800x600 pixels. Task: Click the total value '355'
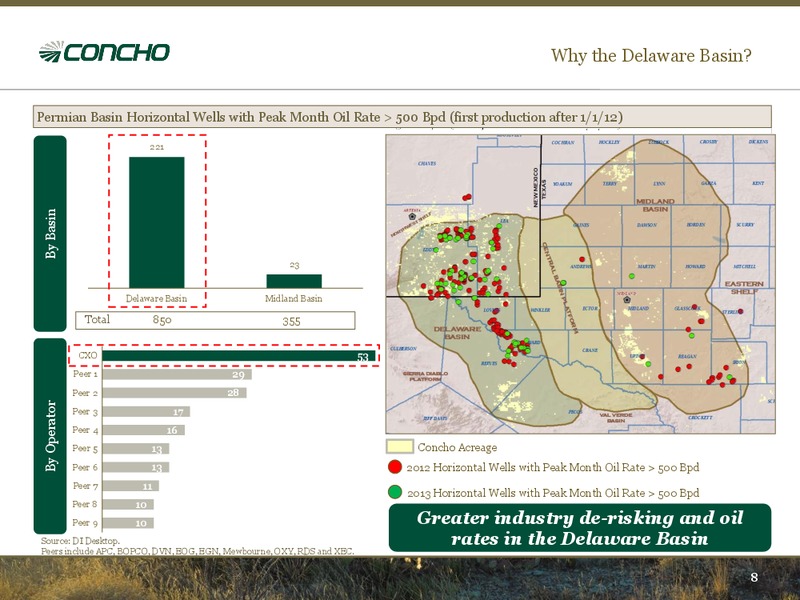[x=291, y=321]
